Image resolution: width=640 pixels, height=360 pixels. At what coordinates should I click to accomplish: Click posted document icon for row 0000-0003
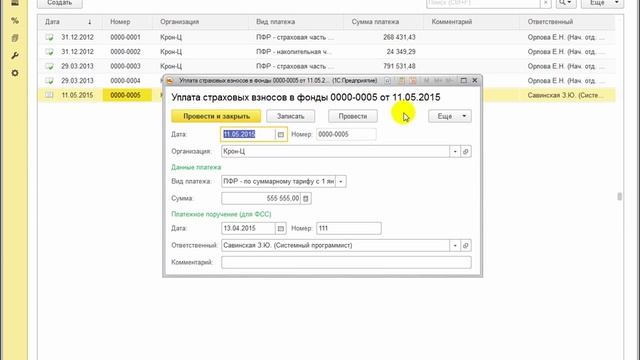tap(49, 66)
